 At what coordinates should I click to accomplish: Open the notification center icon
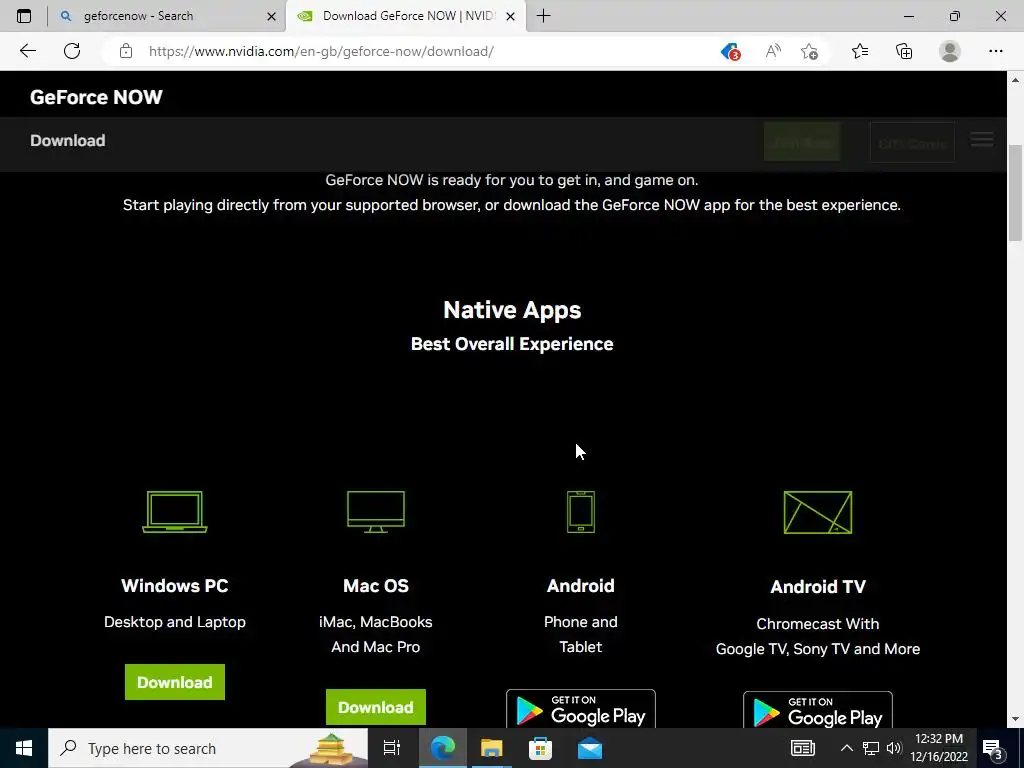(x=993, y=750)
